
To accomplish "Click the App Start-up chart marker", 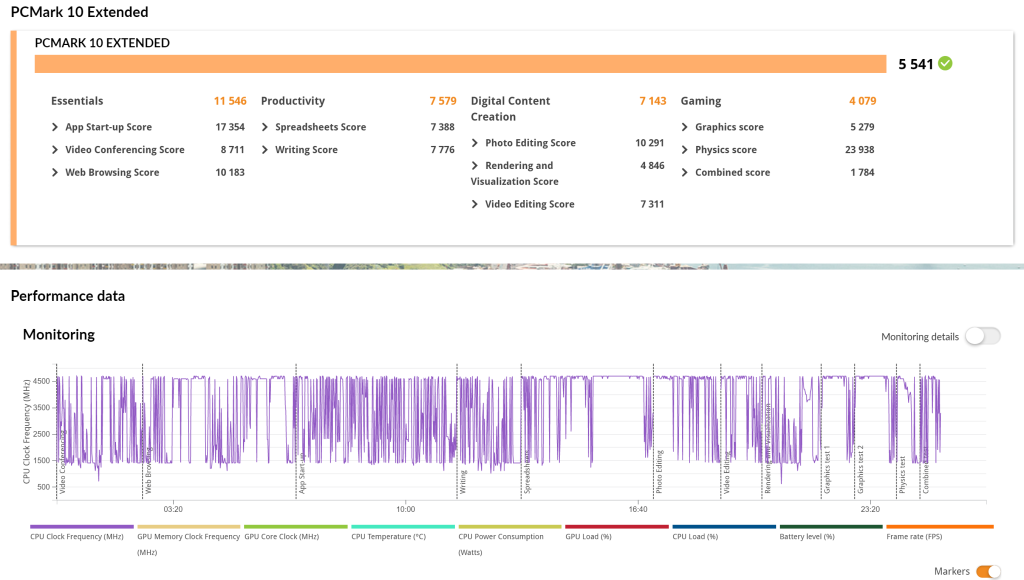I will tap(302, 474).
